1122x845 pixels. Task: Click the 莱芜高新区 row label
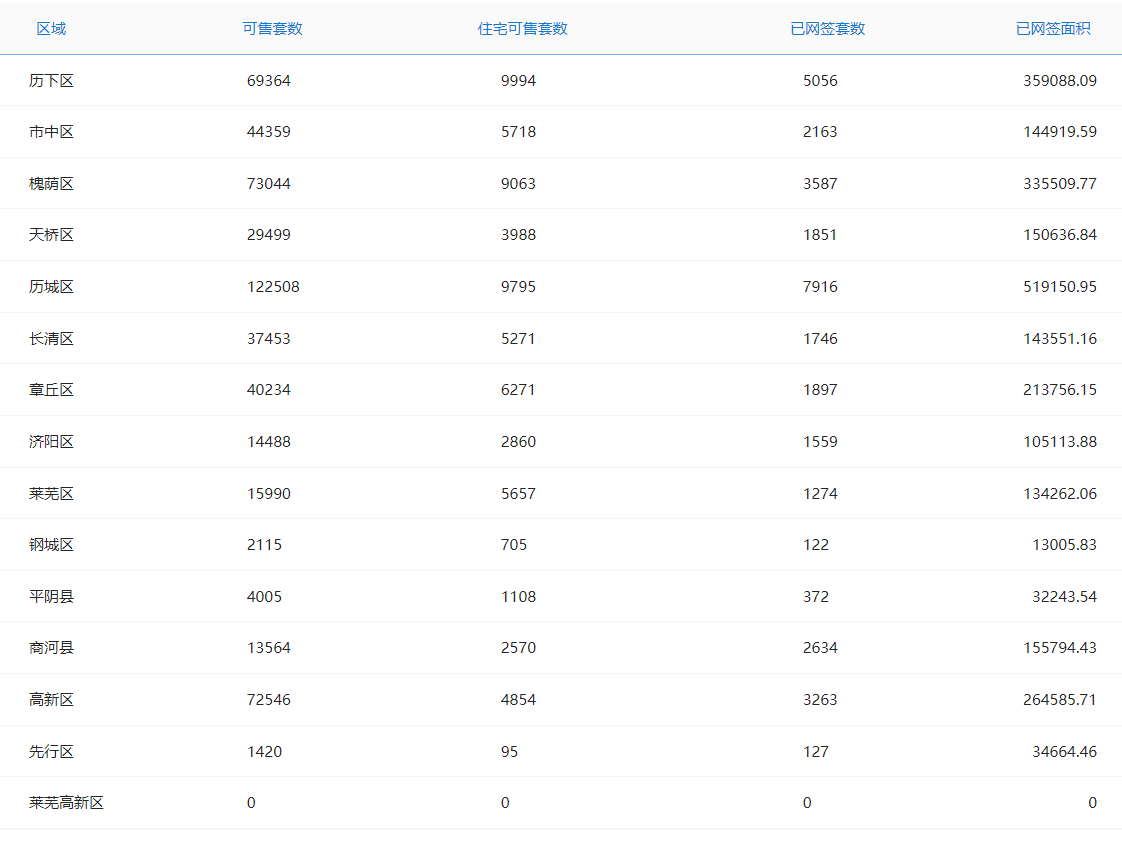[x=66, y=803]
